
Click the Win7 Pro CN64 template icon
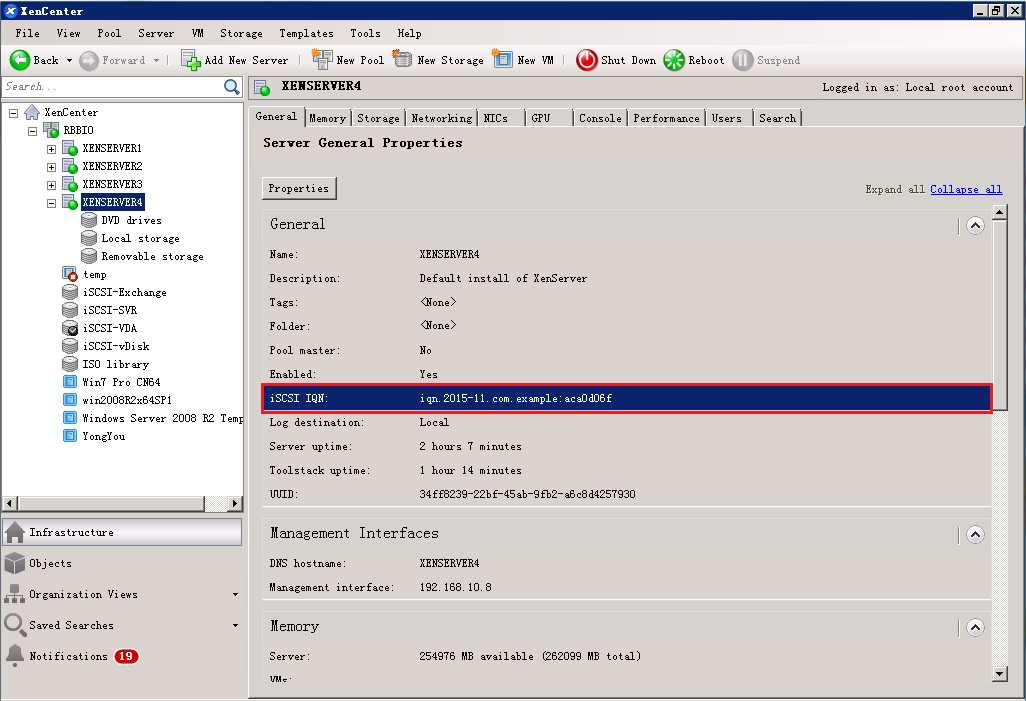coord(70,382)
